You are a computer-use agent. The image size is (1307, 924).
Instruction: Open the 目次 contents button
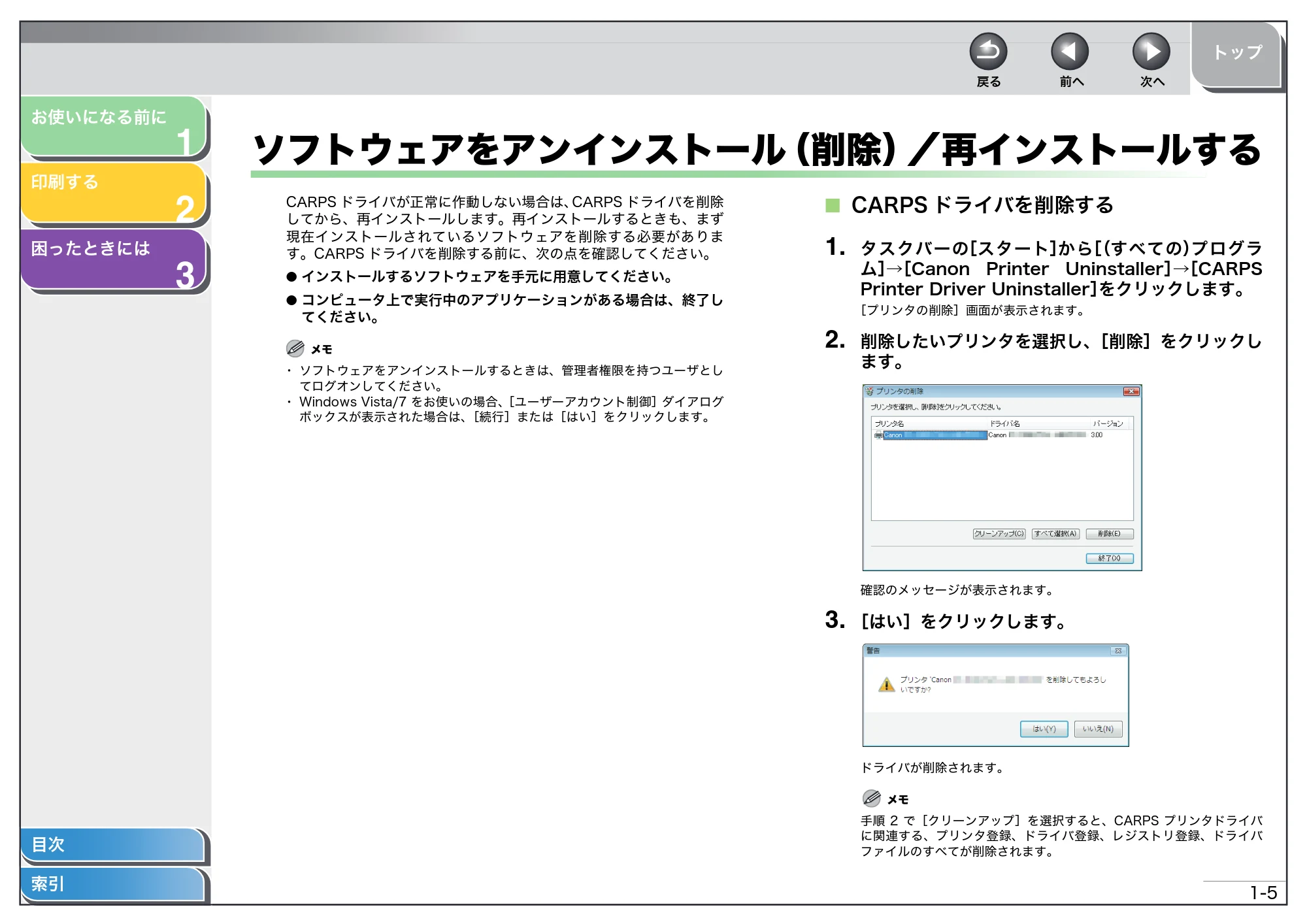click(112, 844)
